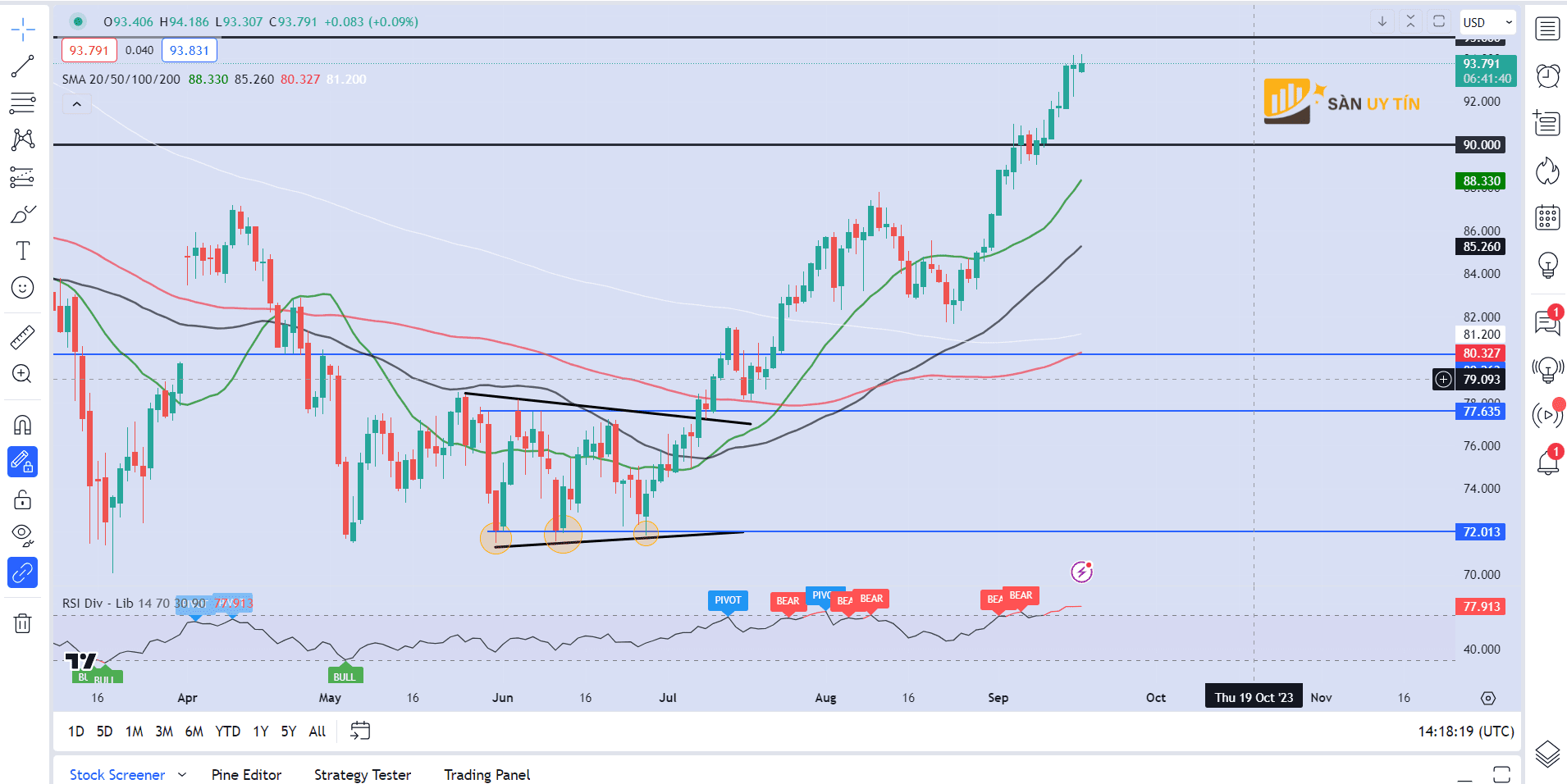Image resolution: width=1567 pixels, height=784 pixels.
Task: Click the arrow-down chart button
Action: coord(1382,21)
